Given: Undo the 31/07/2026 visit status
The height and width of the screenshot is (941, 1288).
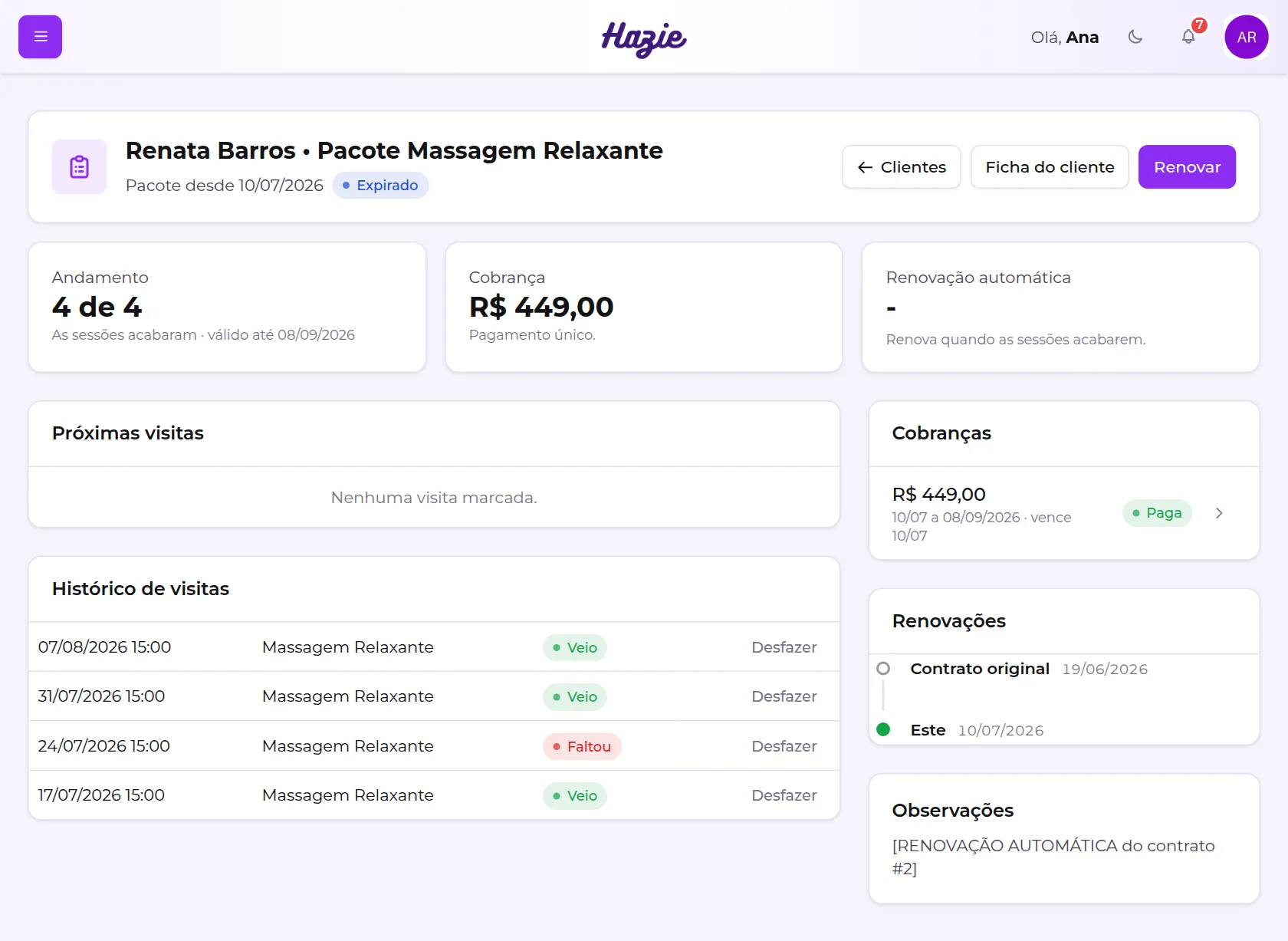Looking at the screenshot, I should [784, 696].
